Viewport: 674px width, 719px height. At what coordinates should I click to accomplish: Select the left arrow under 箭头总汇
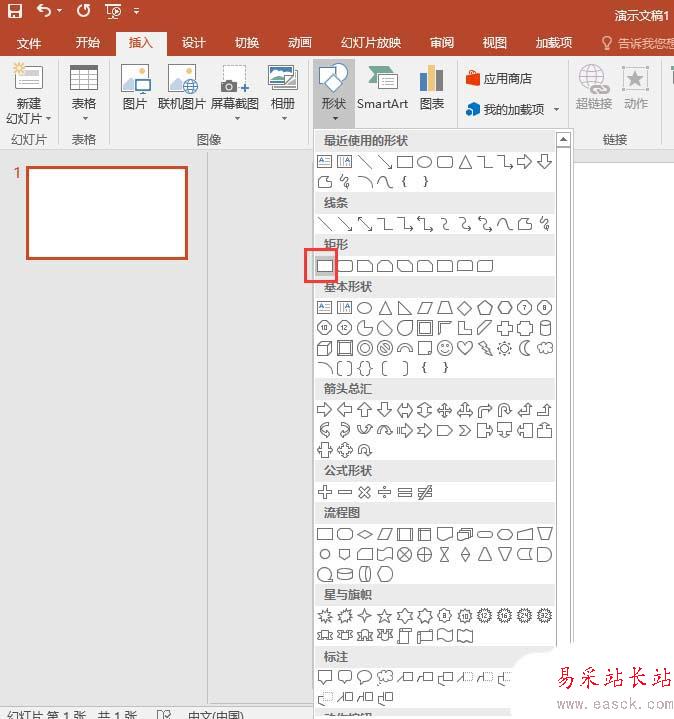coord(344,409)
